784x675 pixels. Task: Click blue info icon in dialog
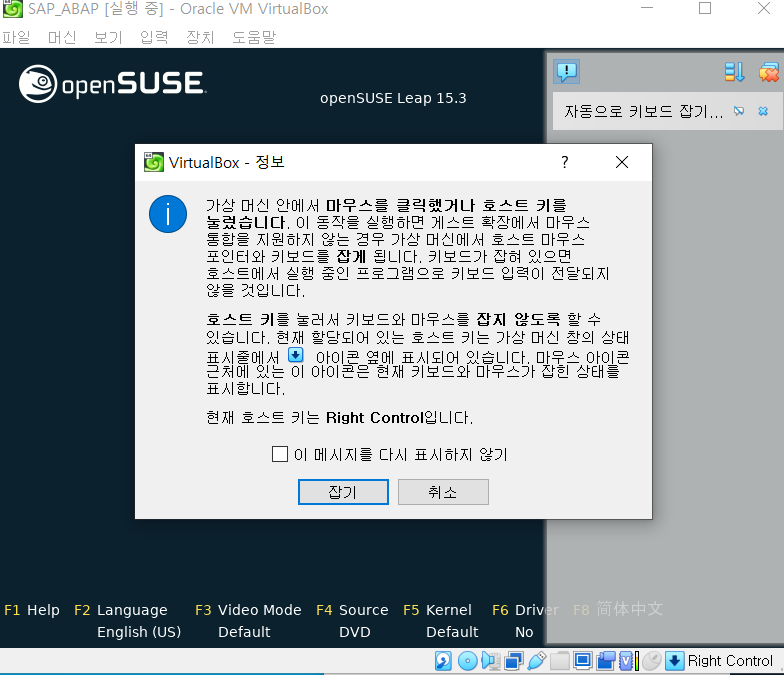tap(168, 214)
